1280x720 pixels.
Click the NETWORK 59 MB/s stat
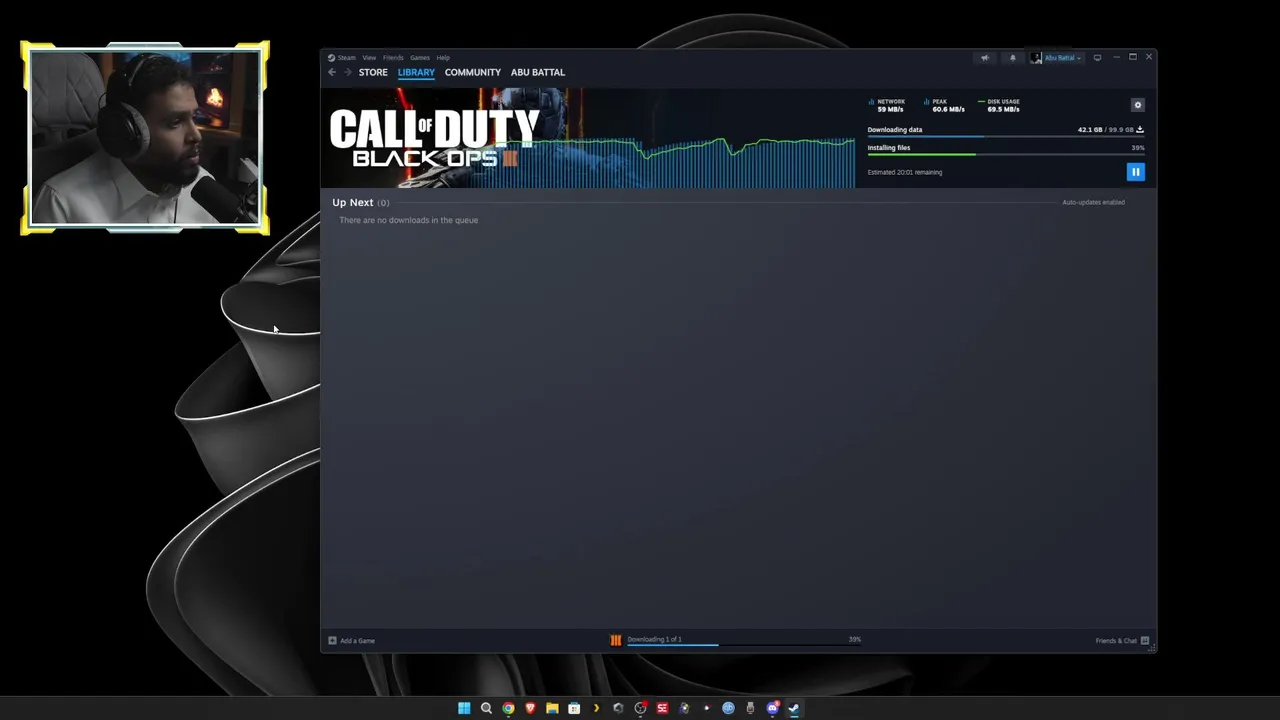point(888,105)
